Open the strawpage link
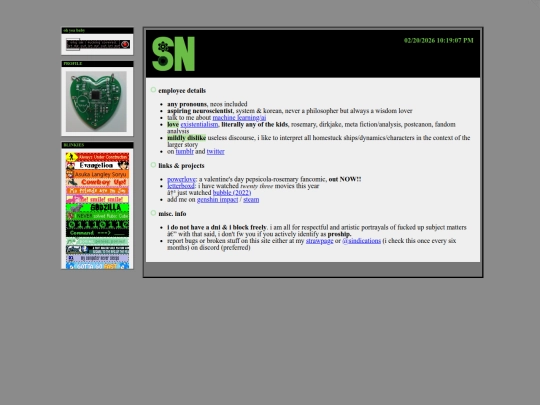This screenshot has height=405, width=540. pyautogui.click(x=320, y=241)
